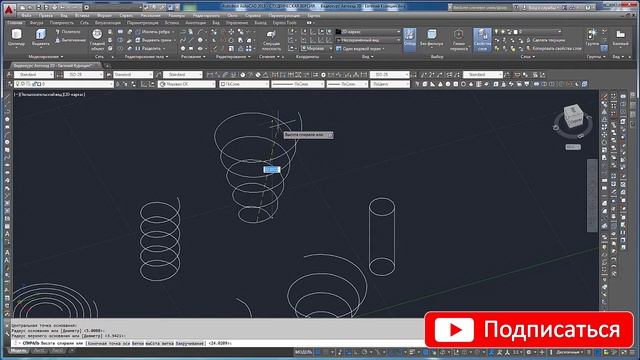This screenshot has height=360, width=640.
Task: Click the dynamic input value field near cursor
Action: [271, 169]
